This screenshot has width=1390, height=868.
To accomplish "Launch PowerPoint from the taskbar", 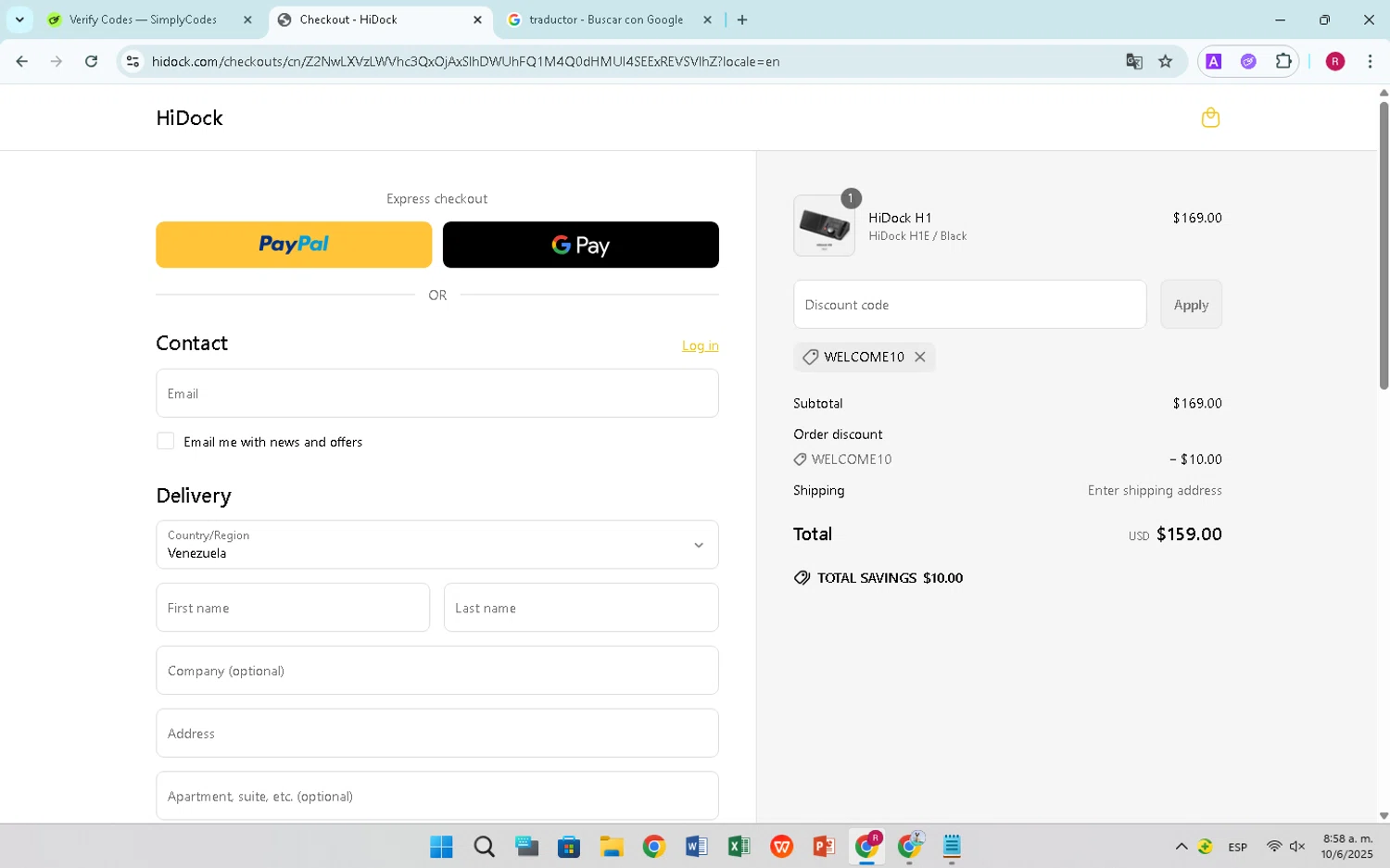I will tap(824, 846).
